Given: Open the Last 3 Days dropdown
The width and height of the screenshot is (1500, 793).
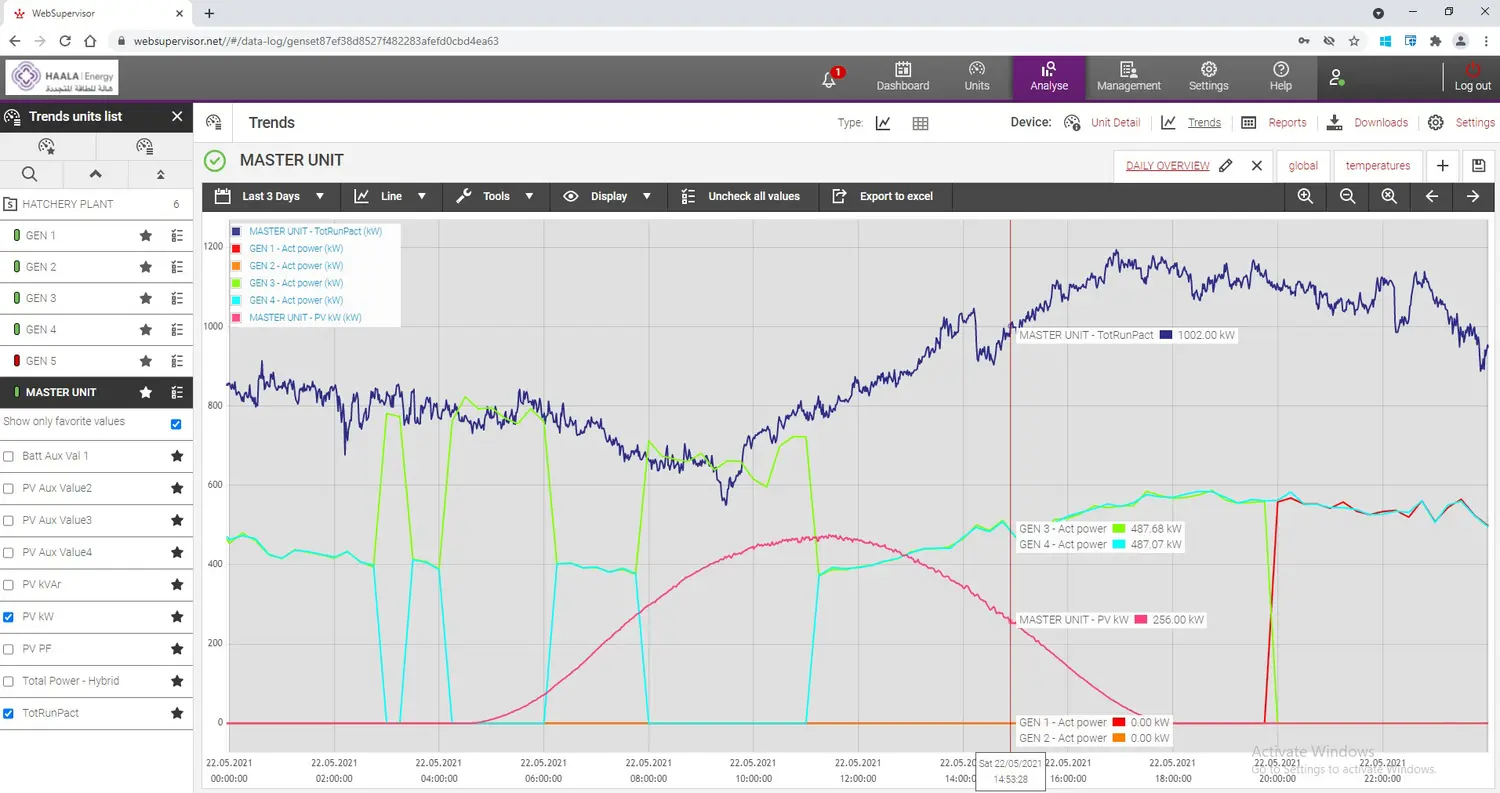Looking at the screenshot, I should (x=270, y=196).
